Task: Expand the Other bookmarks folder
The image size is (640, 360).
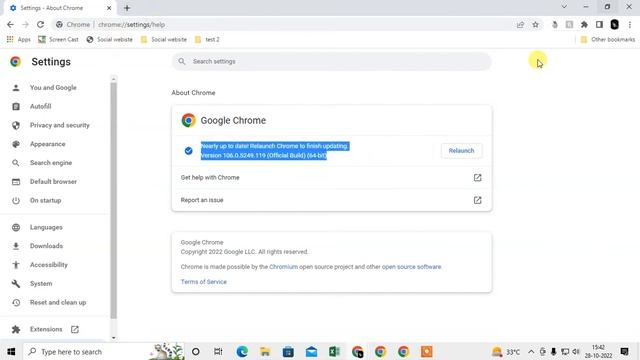Action: 608,40
